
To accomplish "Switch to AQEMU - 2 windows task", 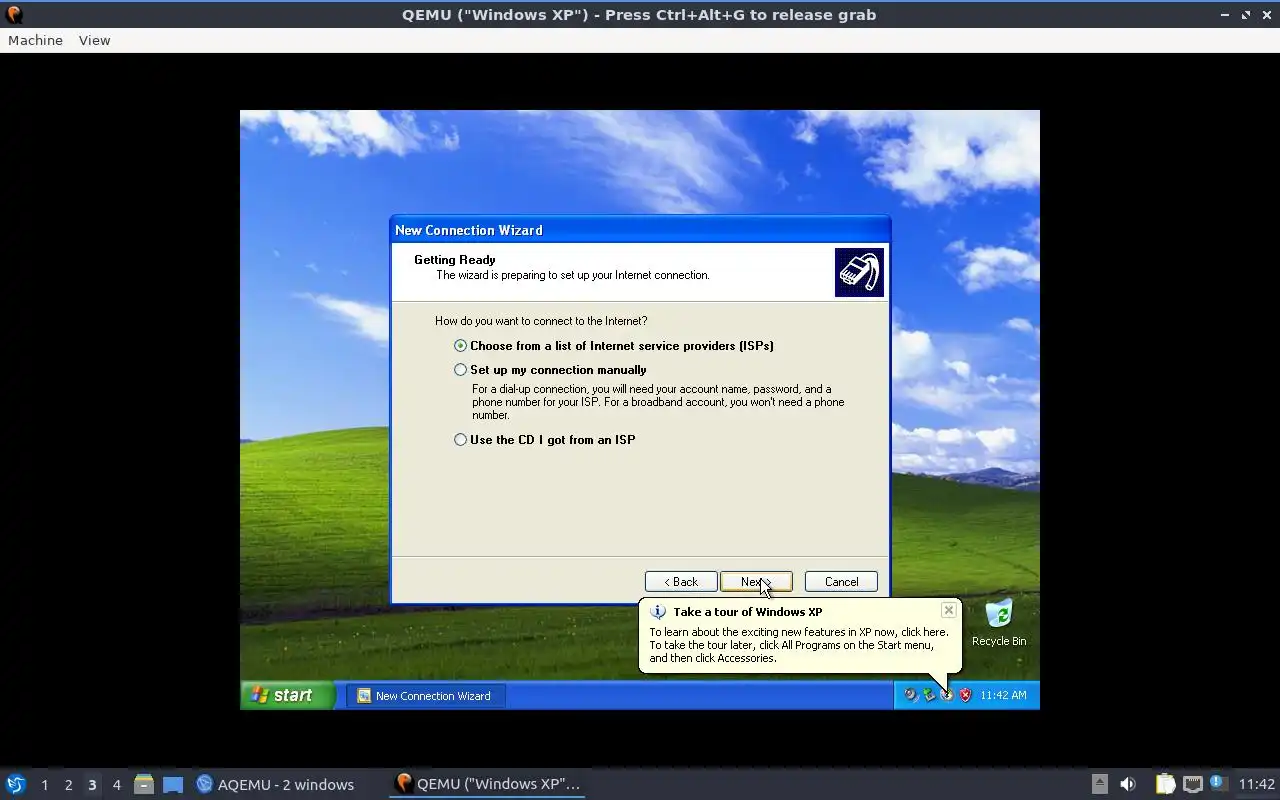I will point(275,784).
